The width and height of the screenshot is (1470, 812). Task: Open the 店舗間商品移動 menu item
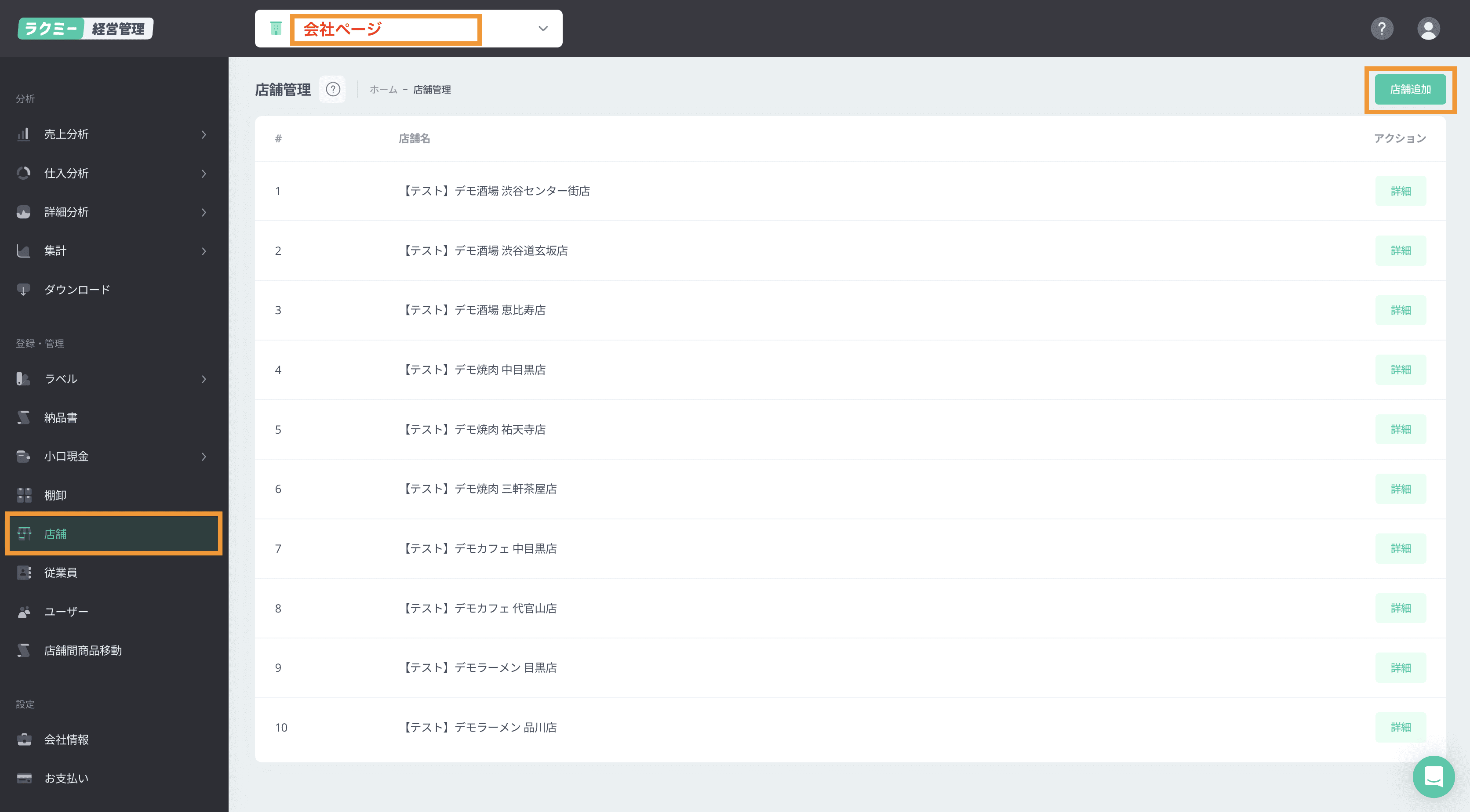(x=83, y=651)
